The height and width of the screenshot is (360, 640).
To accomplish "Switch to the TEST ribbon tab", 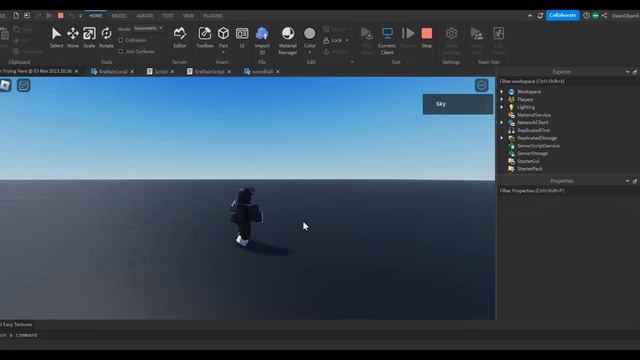I will (168, 16).
